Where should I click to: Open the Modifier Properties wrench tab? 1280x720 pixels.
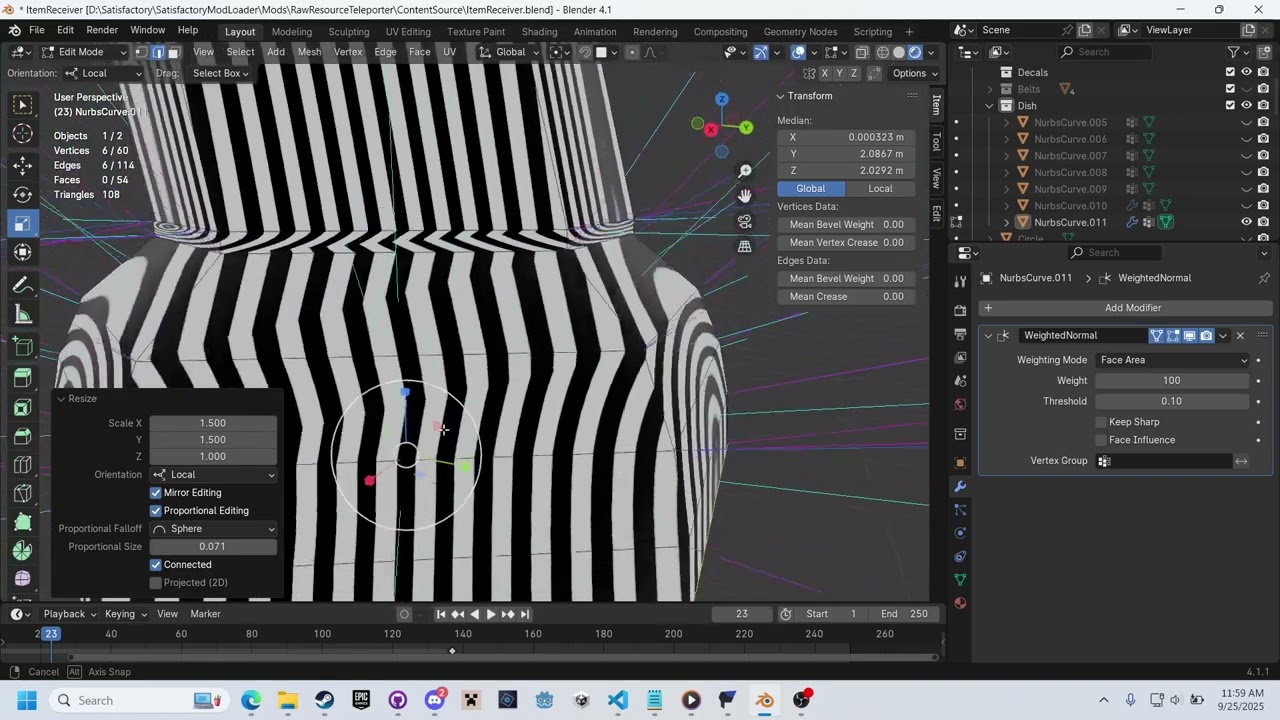tap(960, 486)
